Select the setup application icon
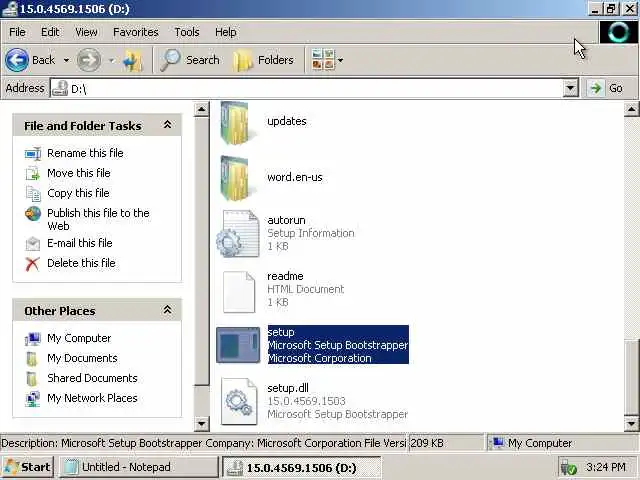Screen dimensions: 640x480 pyautogui.click(x=238, y=345)
